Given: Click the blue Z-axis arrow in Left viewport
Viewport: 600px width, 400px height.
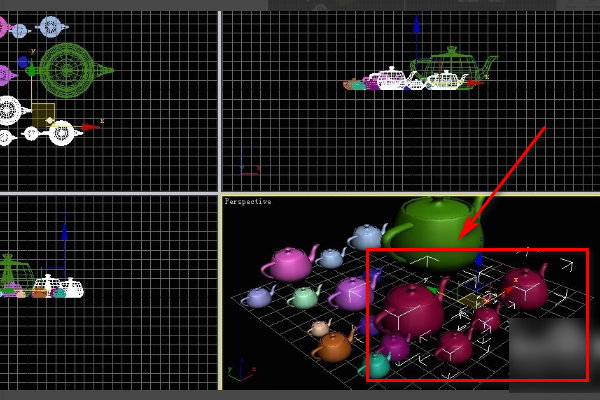Looking at the screenshot, I should click(x=65, y=230).
